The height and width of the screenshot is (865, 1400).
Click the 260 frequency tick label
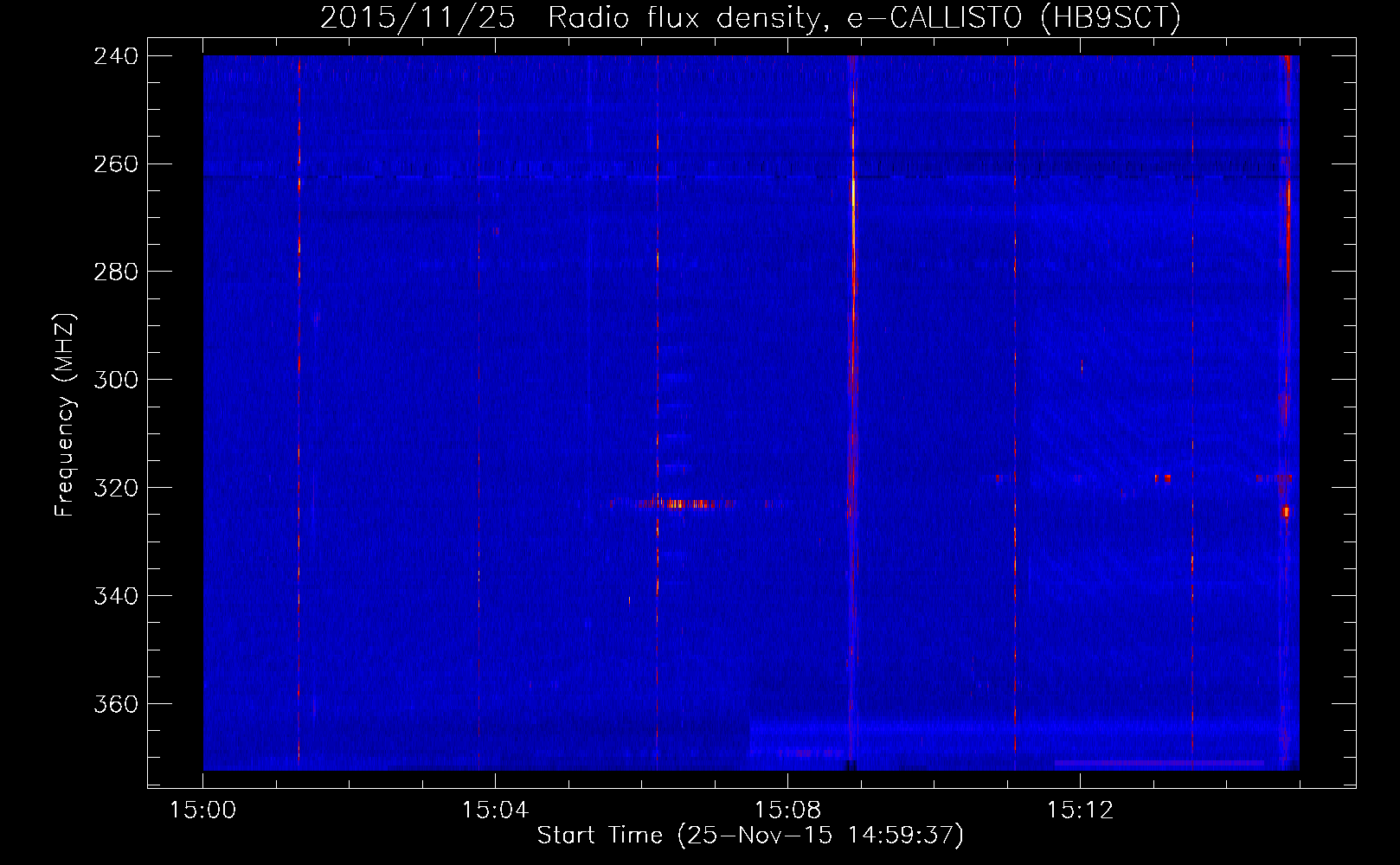point(116,163)
